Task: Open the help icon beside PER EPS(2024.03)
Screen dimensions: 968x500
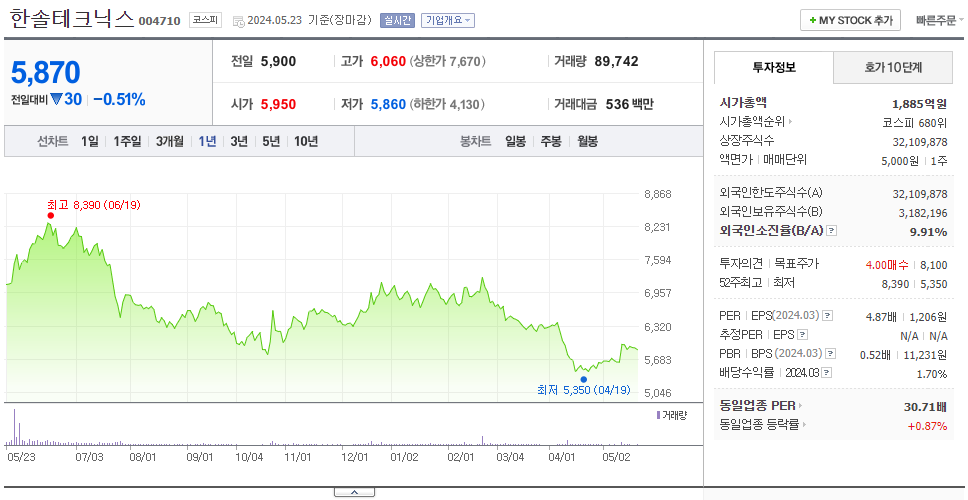Action: coord(828,316)
